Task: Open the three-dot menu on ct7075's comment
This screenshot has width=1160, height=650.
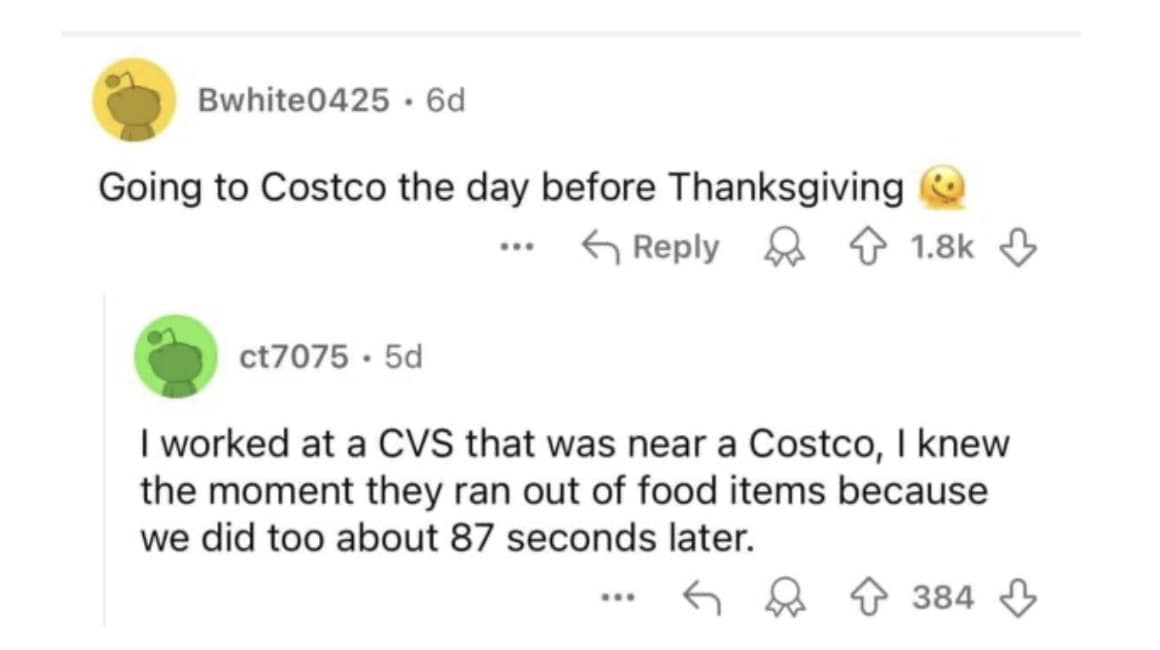Action: [617, 598]
